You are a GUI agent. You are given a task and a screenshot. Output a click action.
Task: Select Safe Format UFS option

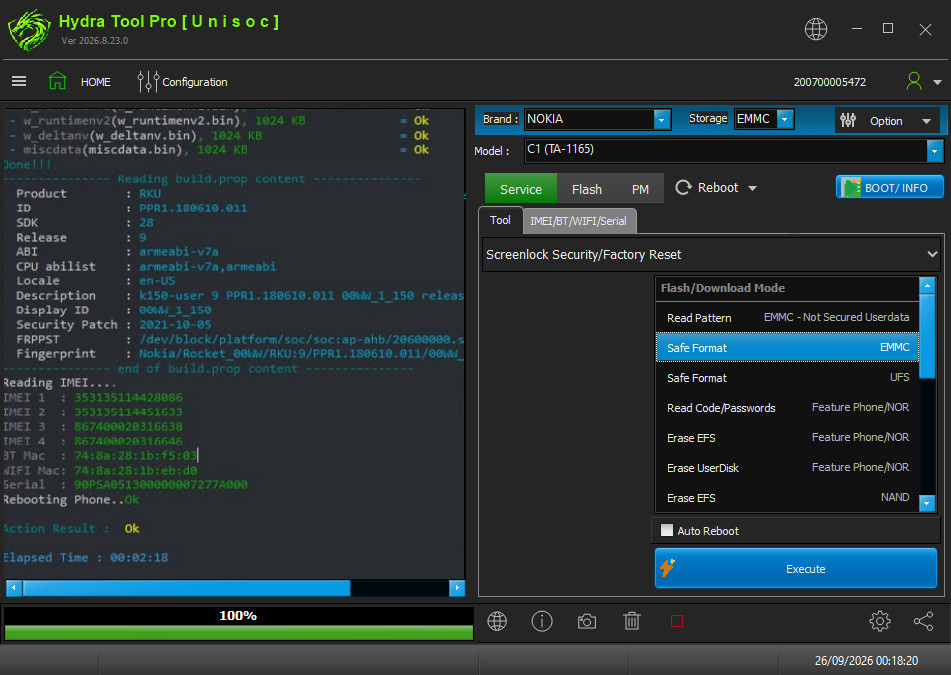[x=787, y=377]
